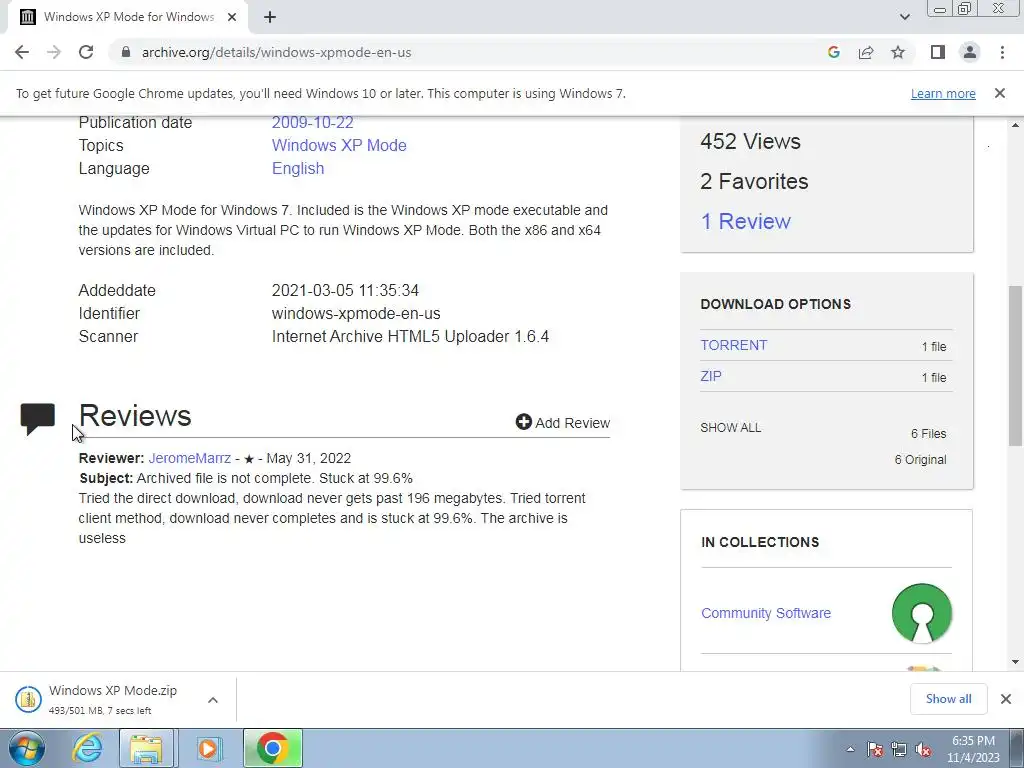Click the page vertical scrollbar thumb
Screen dimensions: 1024x768
1015,366
